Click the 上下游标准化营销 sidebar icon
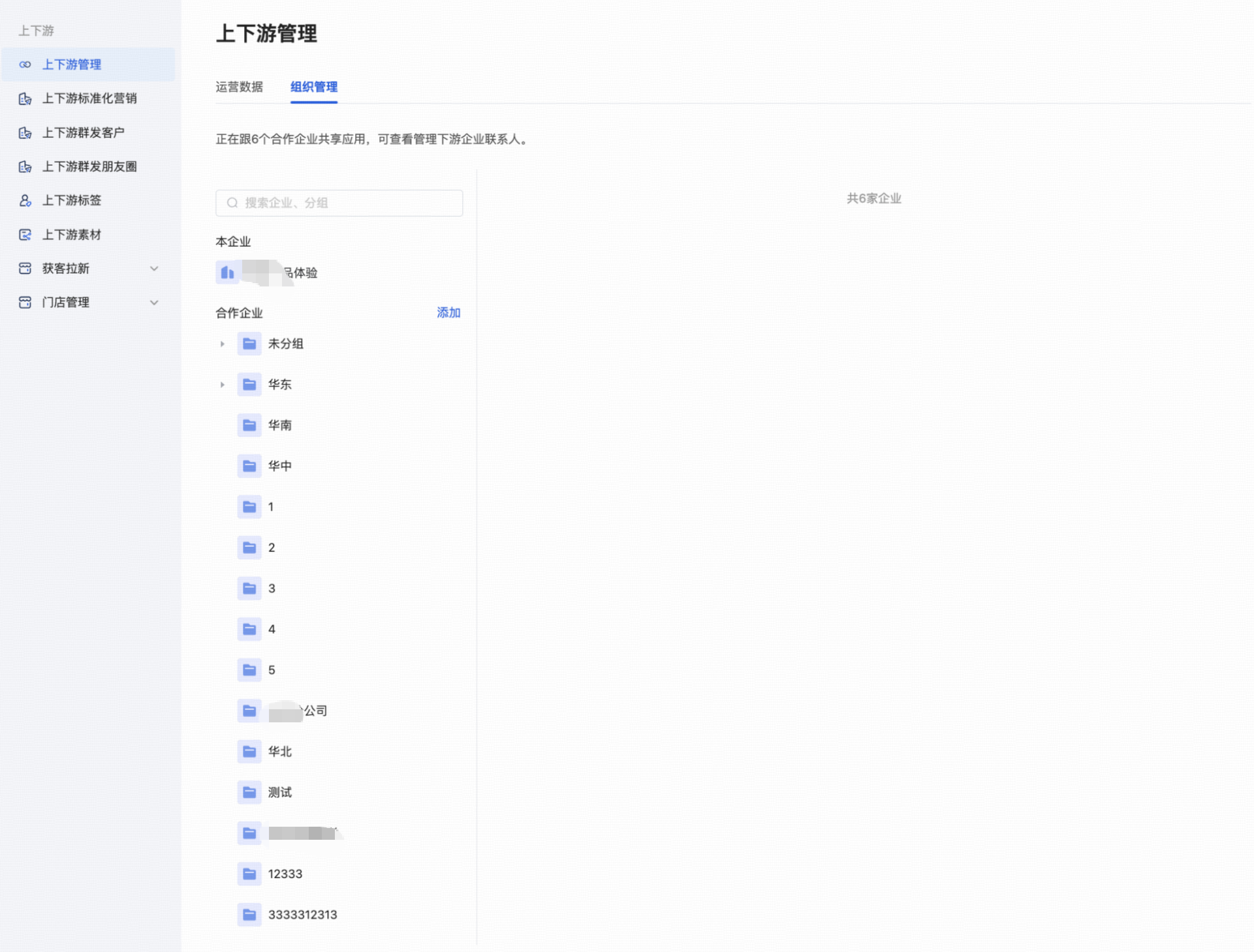The image size is (1254, 952). click(25, 99)
